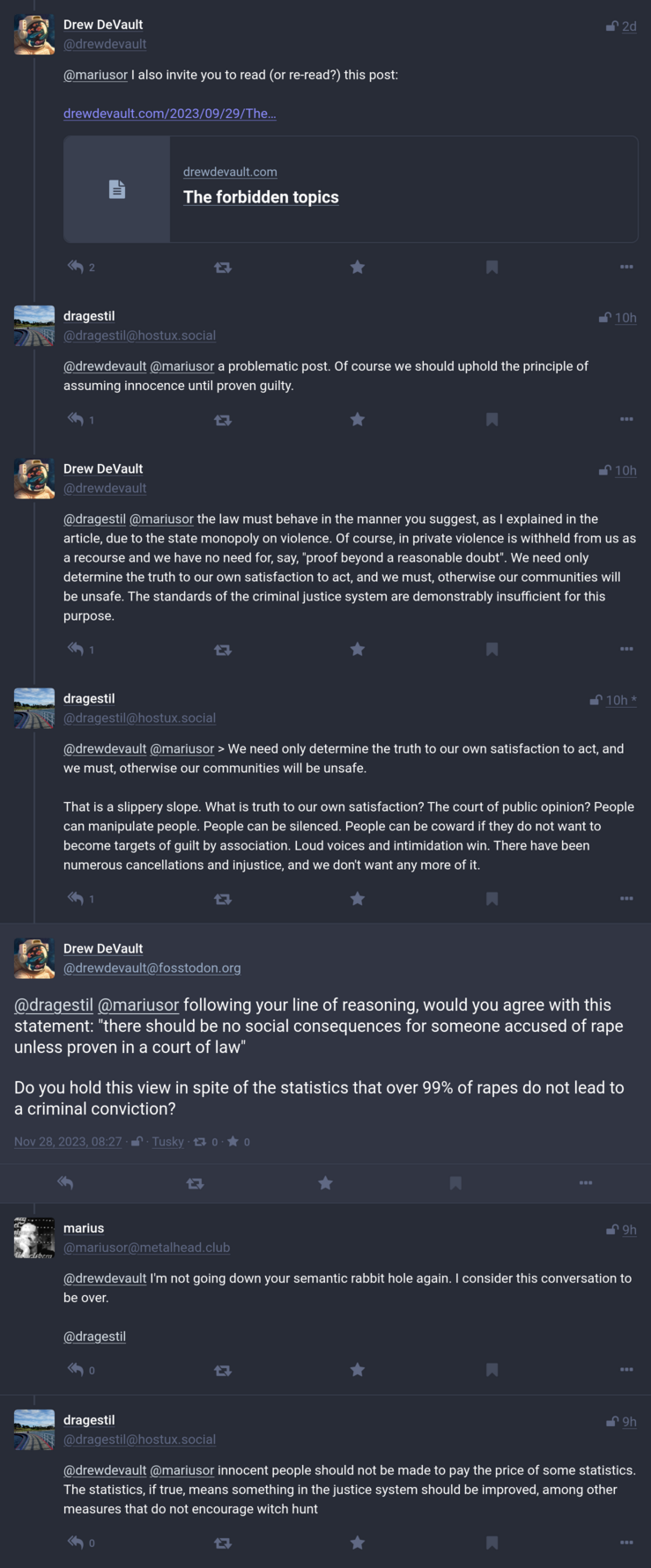
Task: Reply to the focused Drew DeVault post
Action: coord(65,1183)
